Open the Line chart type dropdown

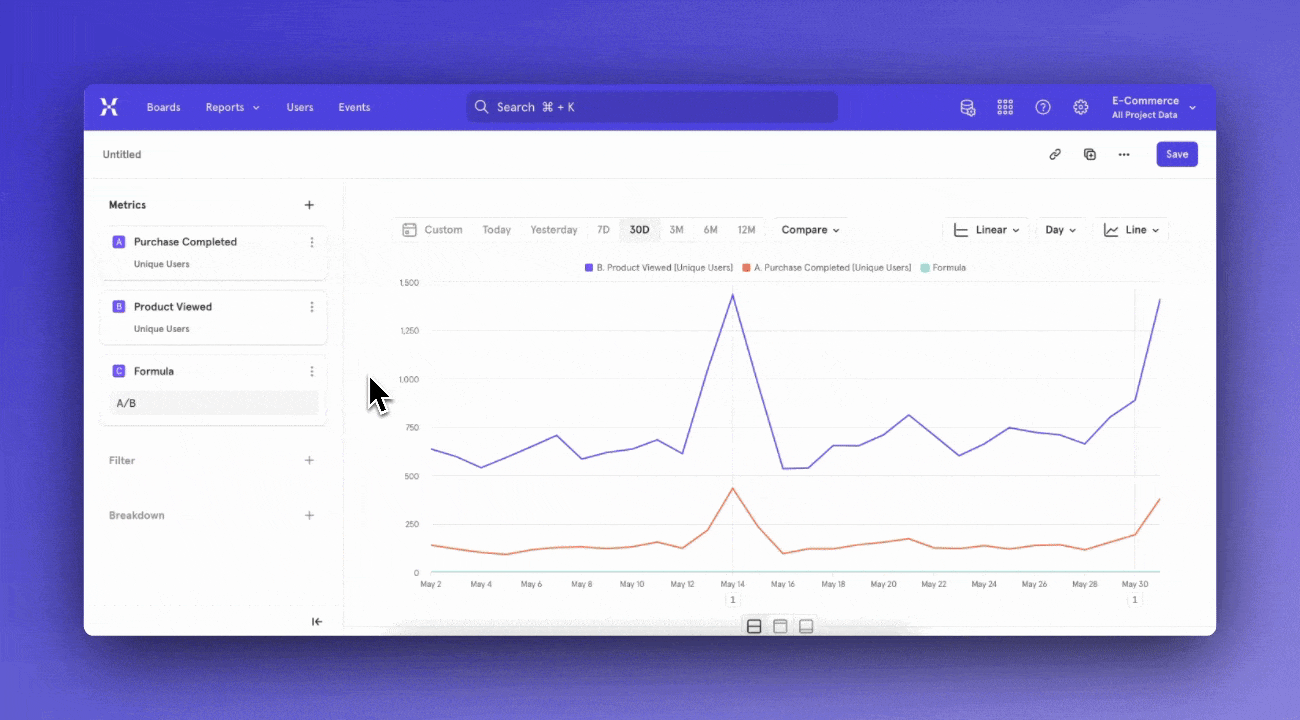click(1131, 230)
